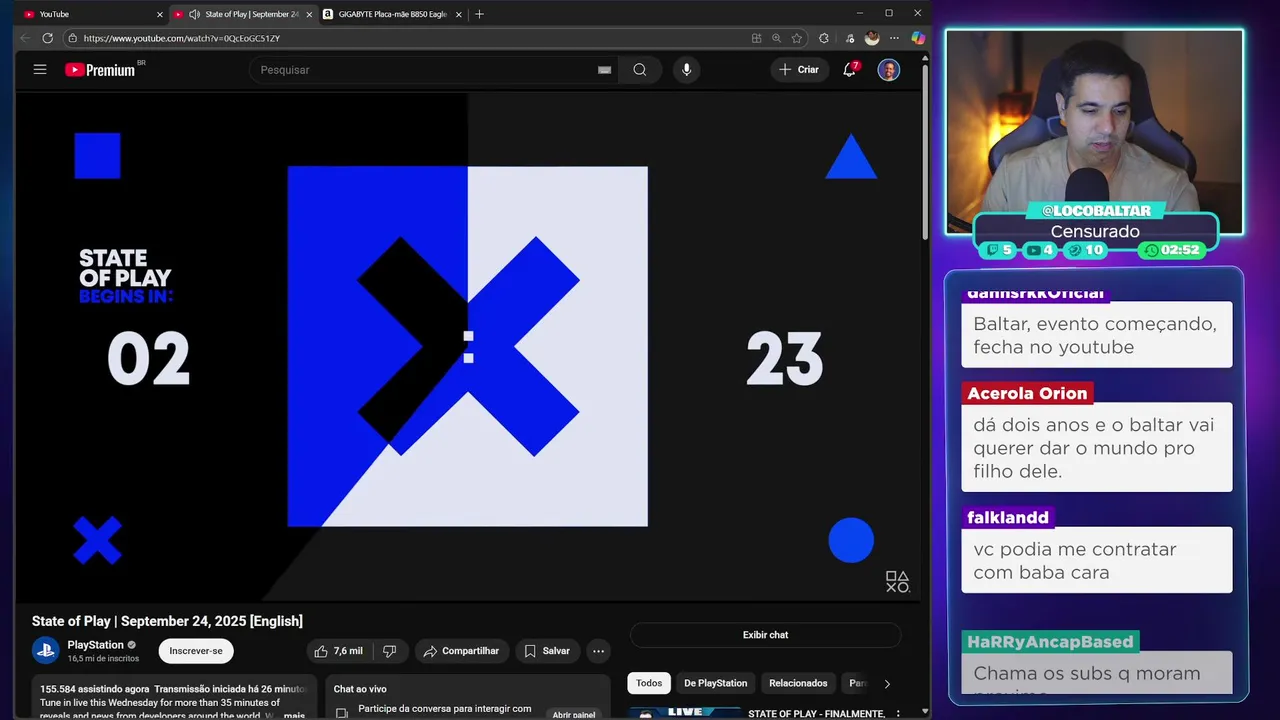
Task: Expand the description with ...mais
Action: (x=294, y=715)
